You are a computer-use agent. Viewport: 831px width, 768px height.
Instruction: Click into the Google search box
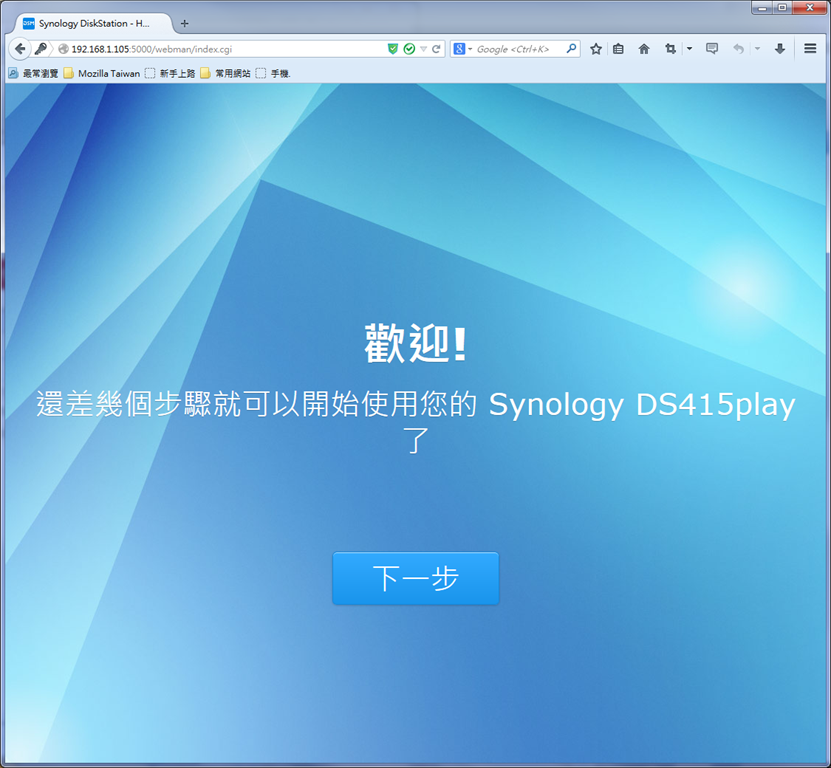click(517, 49)
